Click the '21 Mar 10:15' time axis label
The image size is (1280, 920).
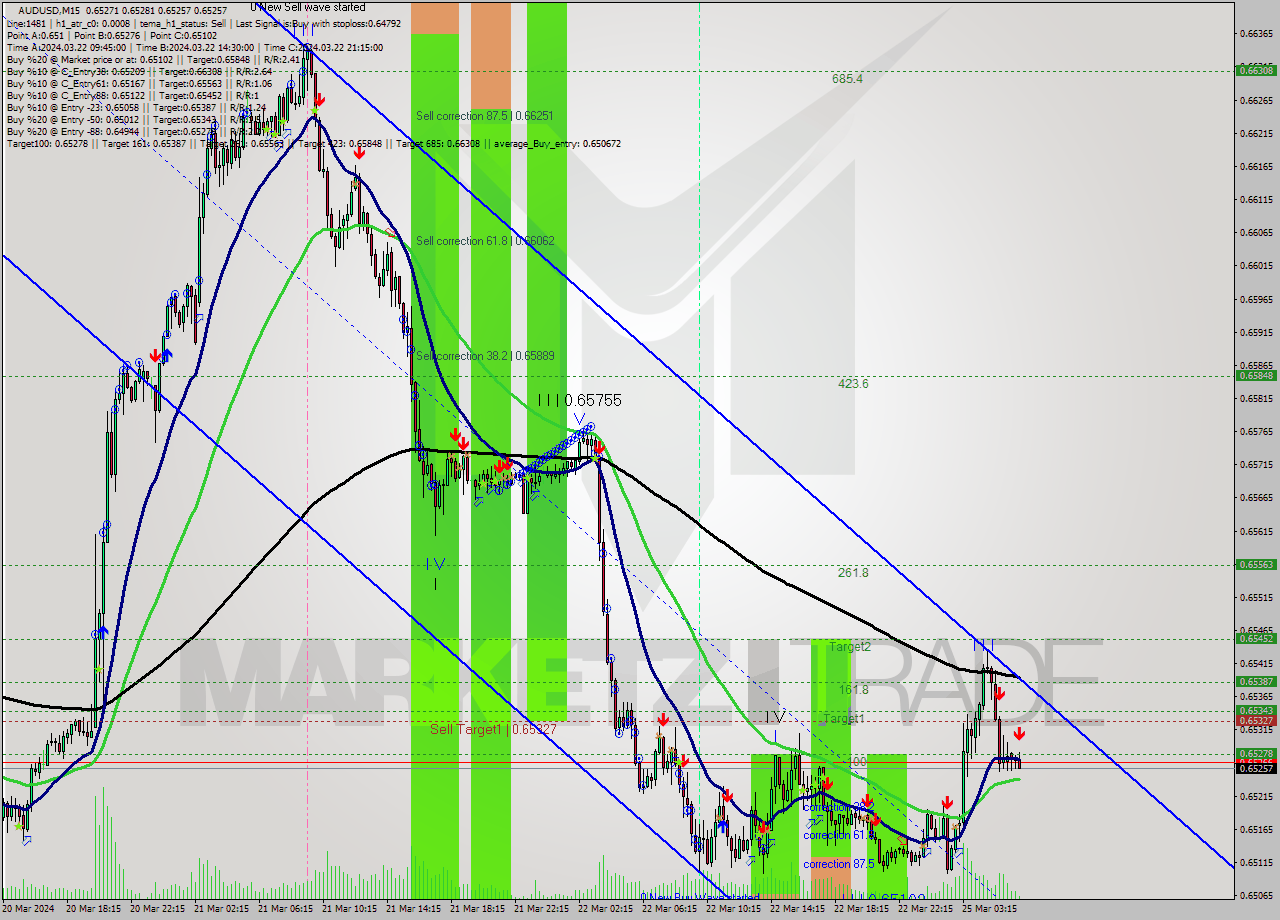tap(351, 909)
